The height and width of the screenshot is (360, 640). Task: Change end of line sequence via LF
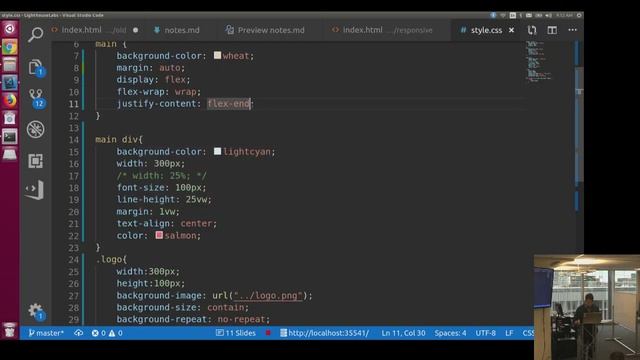pos(509,333)
